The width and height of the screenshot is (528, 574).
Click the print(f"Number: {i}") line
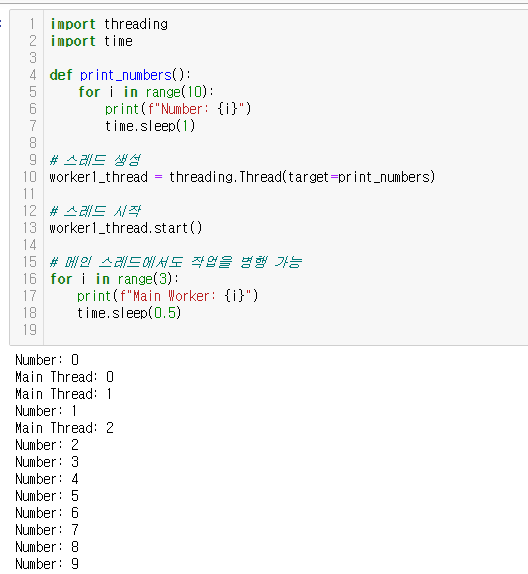tap(178, 109)
